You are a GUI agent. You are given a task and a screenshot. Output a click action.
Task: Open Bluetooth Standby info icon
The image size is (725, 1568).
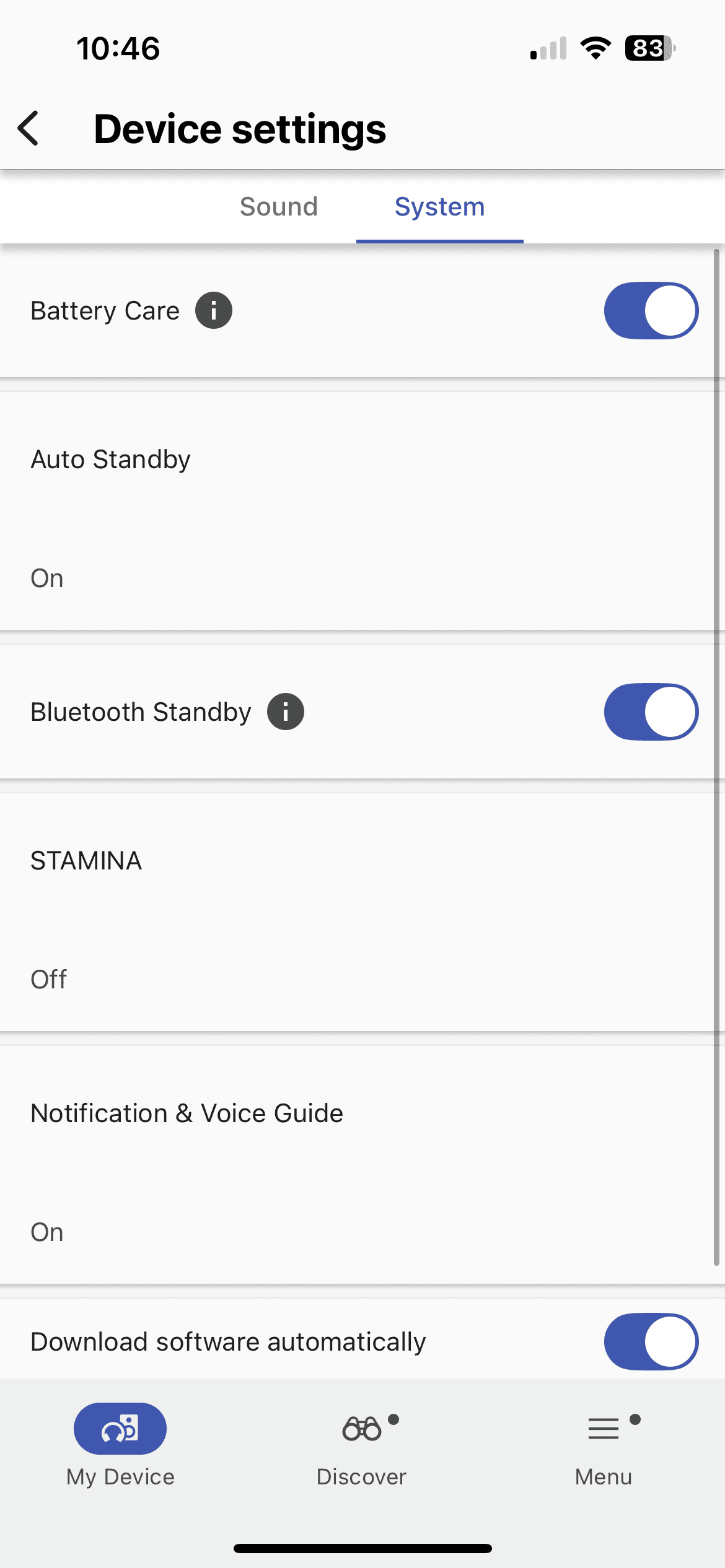pyautogui.click(x=286, y=712)
